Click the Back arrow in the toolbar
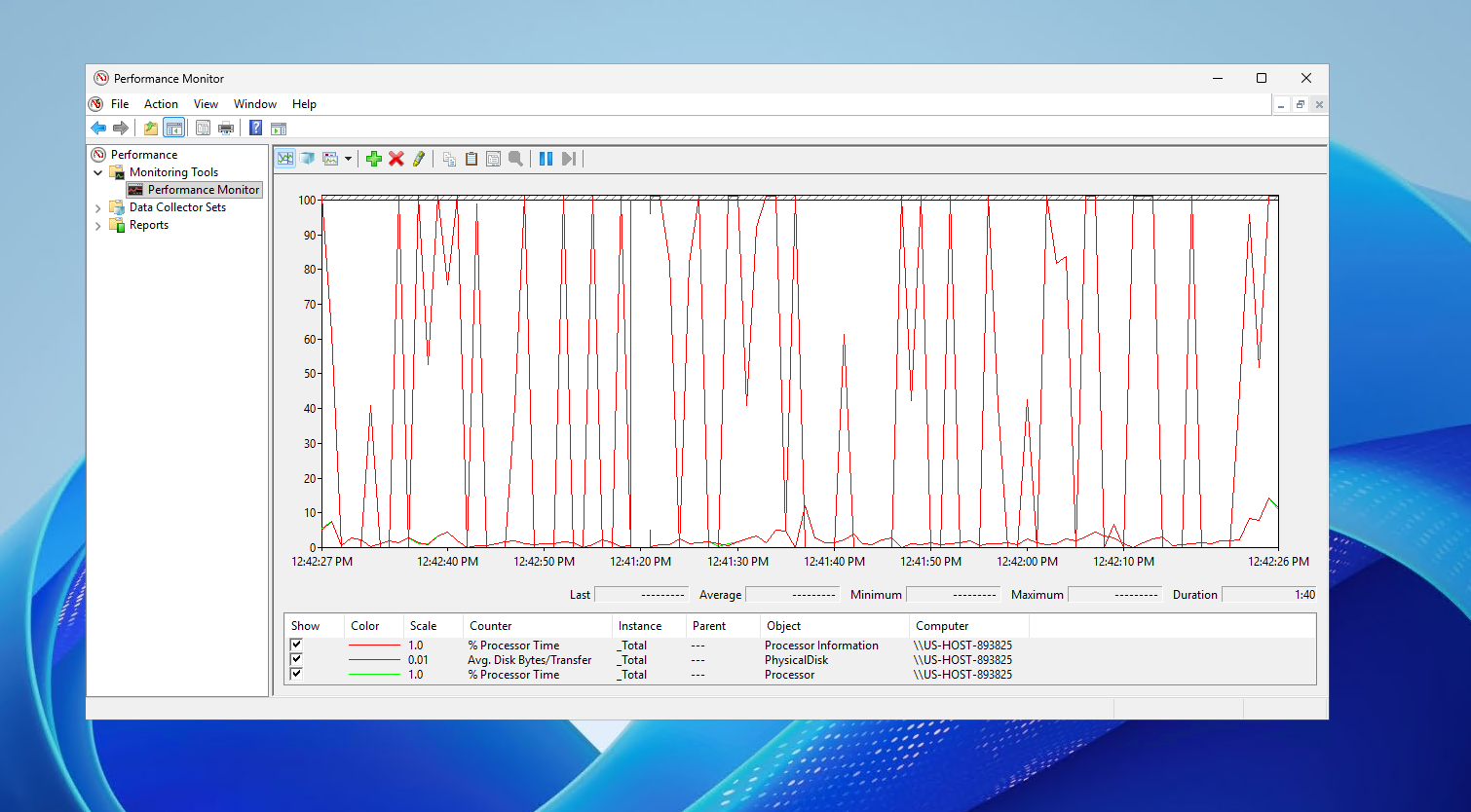Image resolution: width=1471 pixels, height=812 pixels. (x=98, y=129)
